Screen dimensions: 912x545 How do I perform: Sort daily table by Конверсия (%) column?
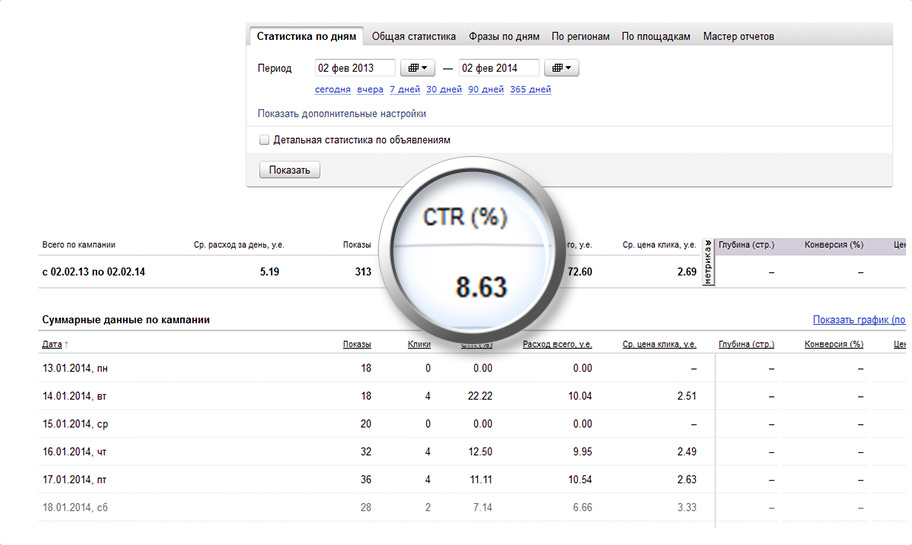click(x=833, y=344)
